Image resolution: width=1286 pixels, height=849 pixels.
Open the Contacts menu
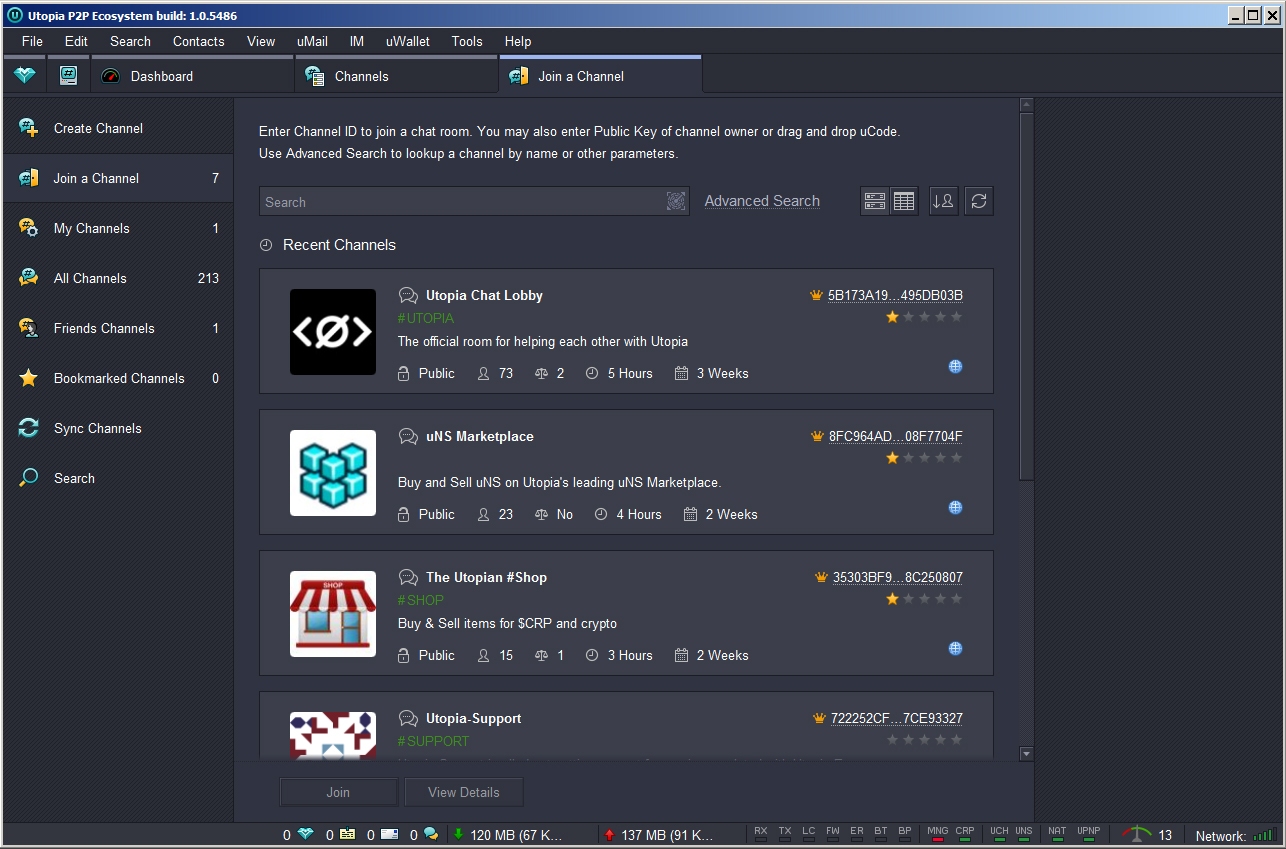[x=198, y=41]
